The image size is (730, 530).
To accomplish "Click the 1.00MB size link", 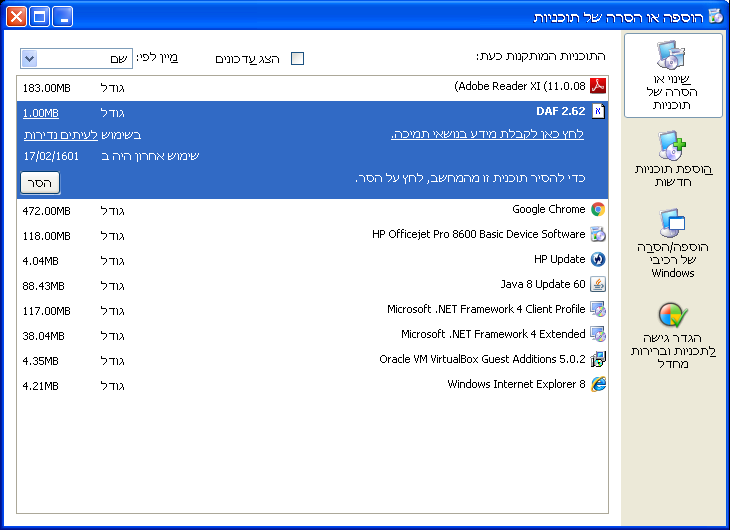I will pyautogui.click(x=41, y=113).
